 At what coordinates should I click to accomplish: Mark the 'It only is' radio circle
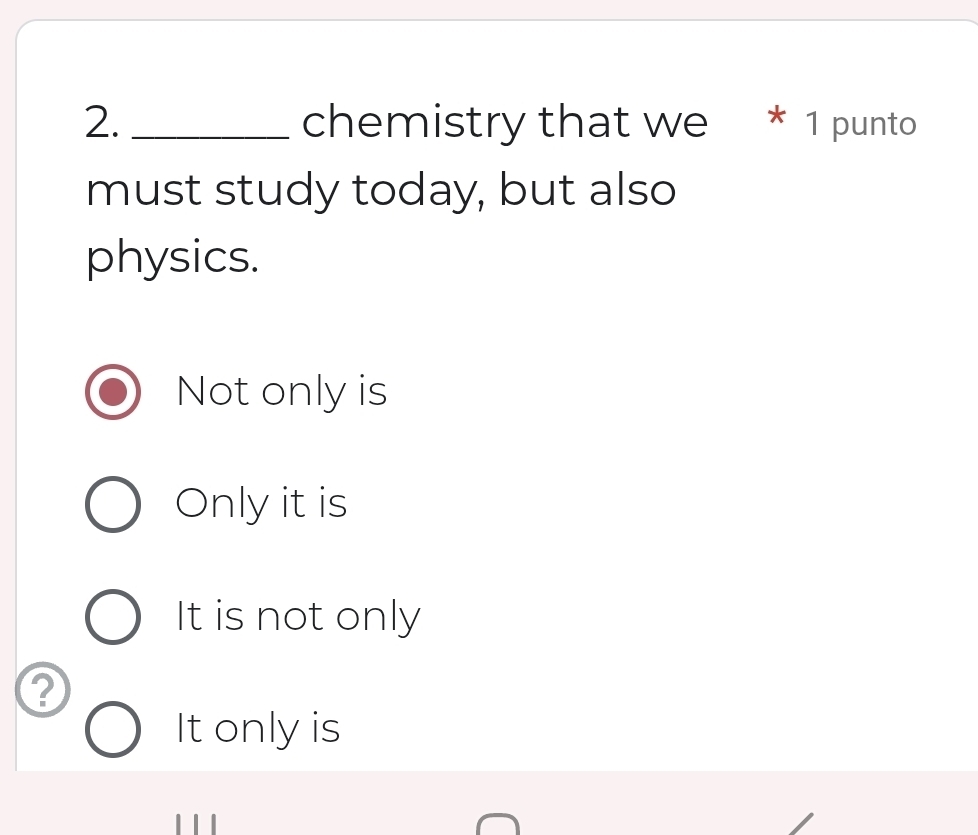113,729
